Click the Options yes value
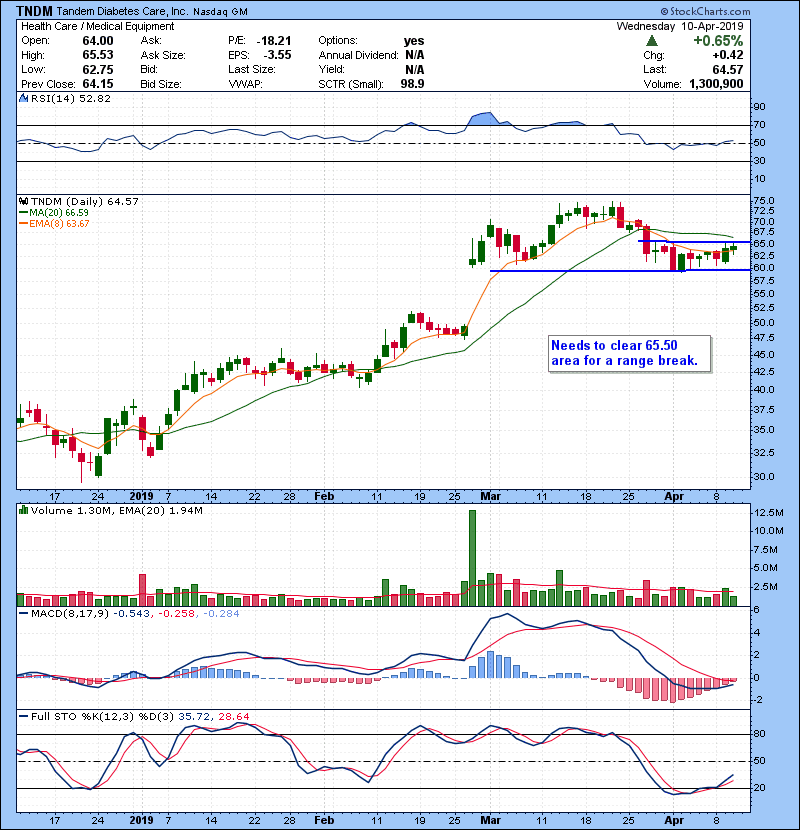Viewport: 800px width, 830px height. pos(414,41)
